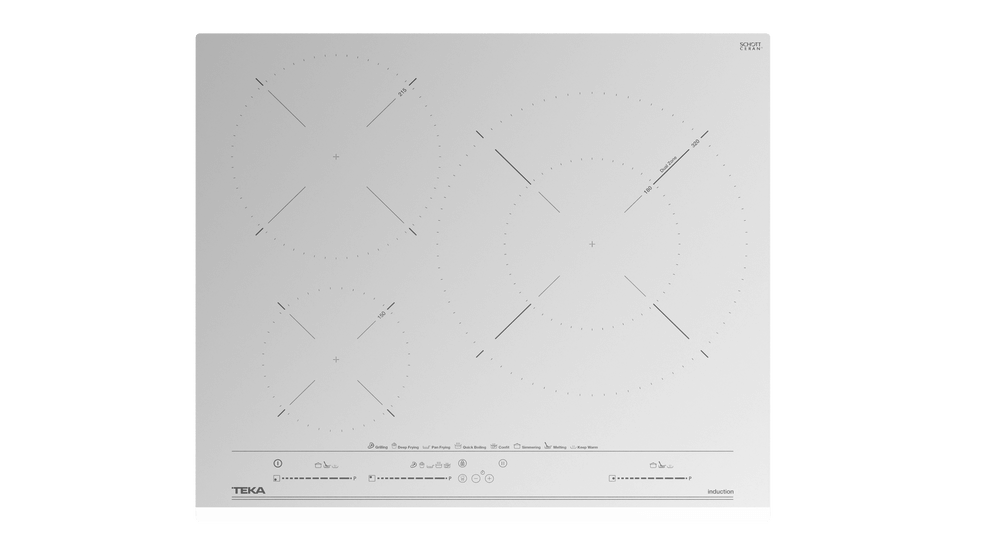The width and height of the screenshot is (985, 554).
Task: Select the left zone indicator square
Action: [275, 478]
